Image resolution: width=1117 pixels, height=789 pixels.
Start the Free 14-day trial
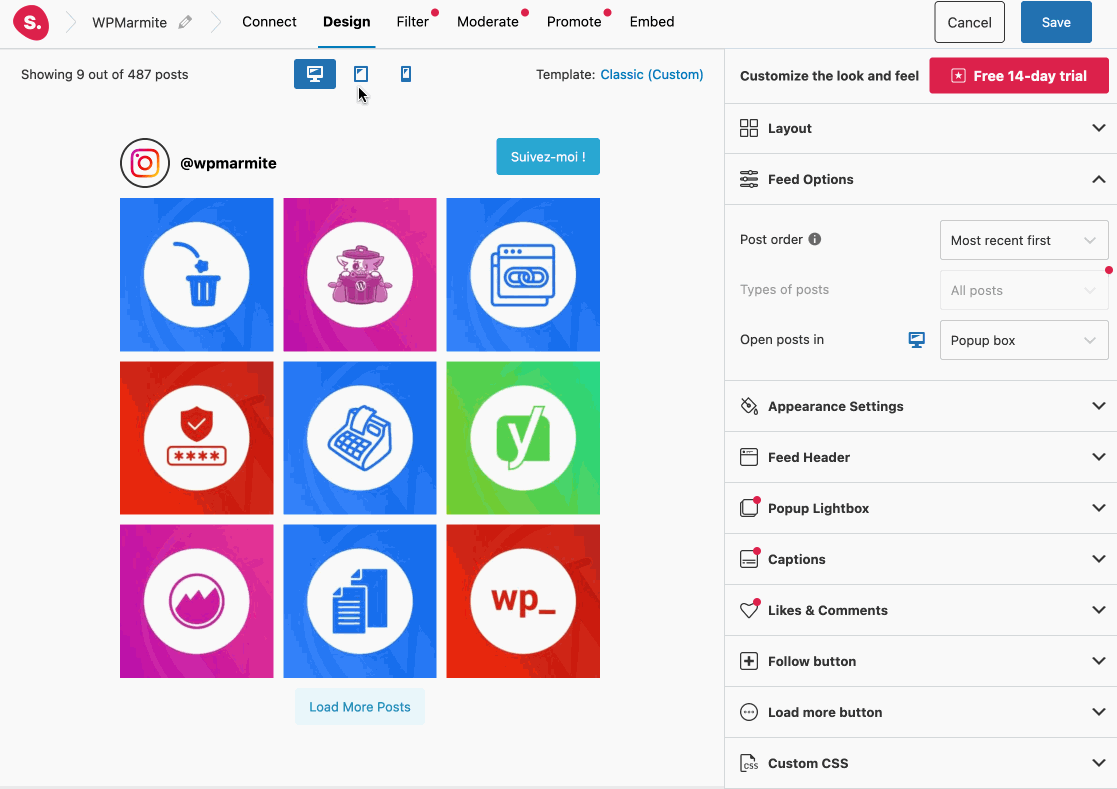point(1019,75)
